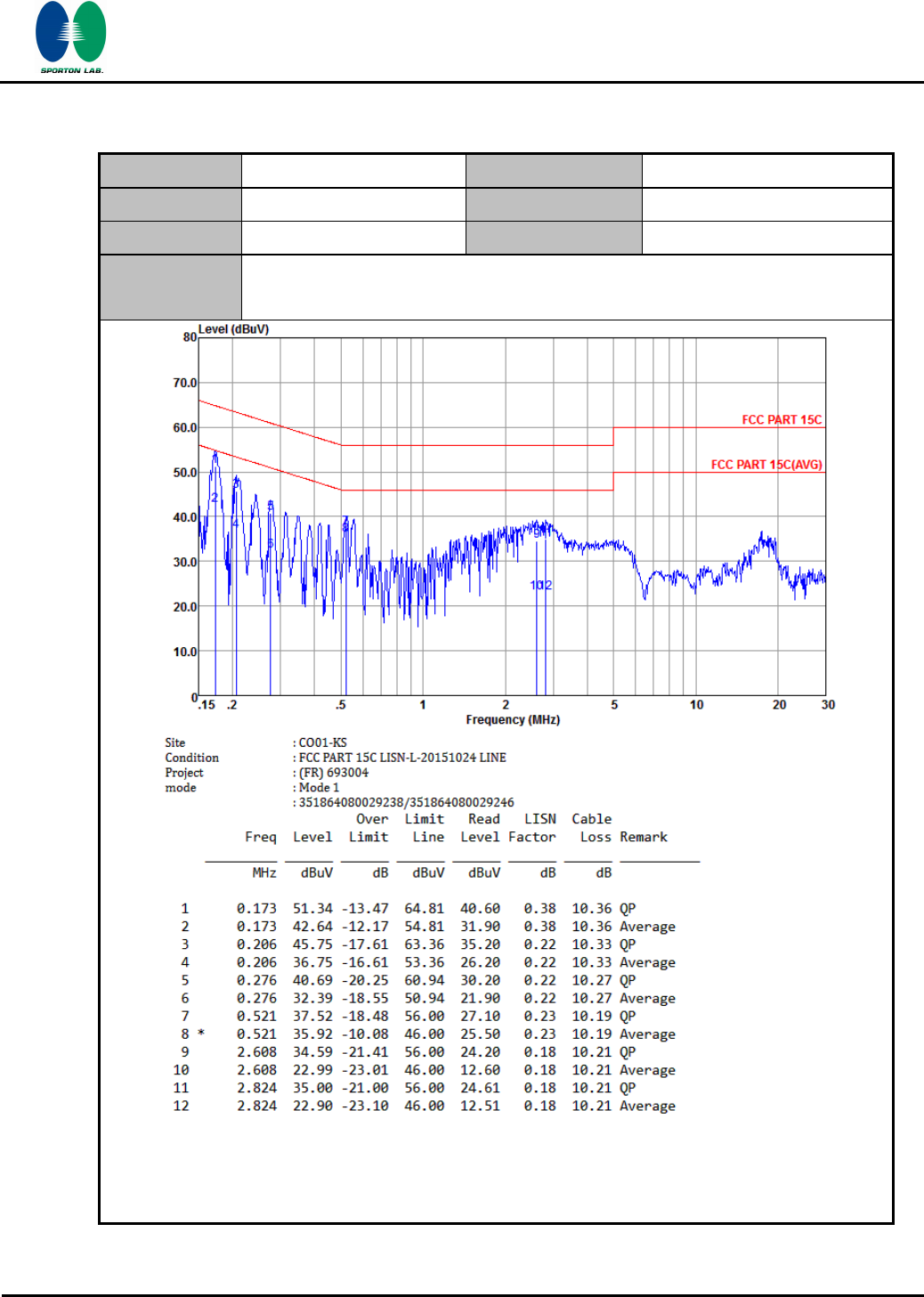
Task: Click the Project field label
Action: [184, 773]
